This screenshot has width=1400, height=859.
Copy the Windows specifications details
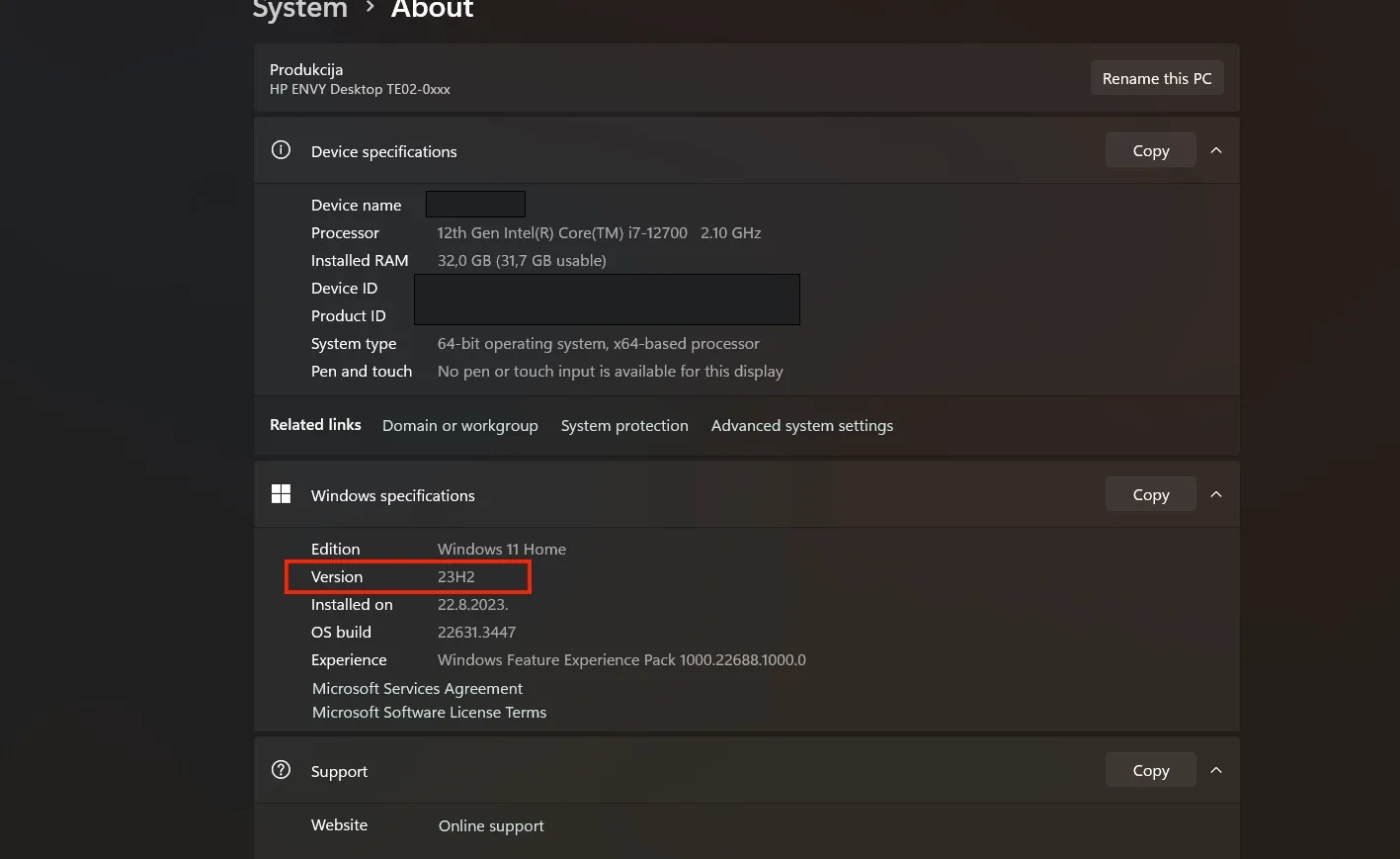coord(1150,494)
